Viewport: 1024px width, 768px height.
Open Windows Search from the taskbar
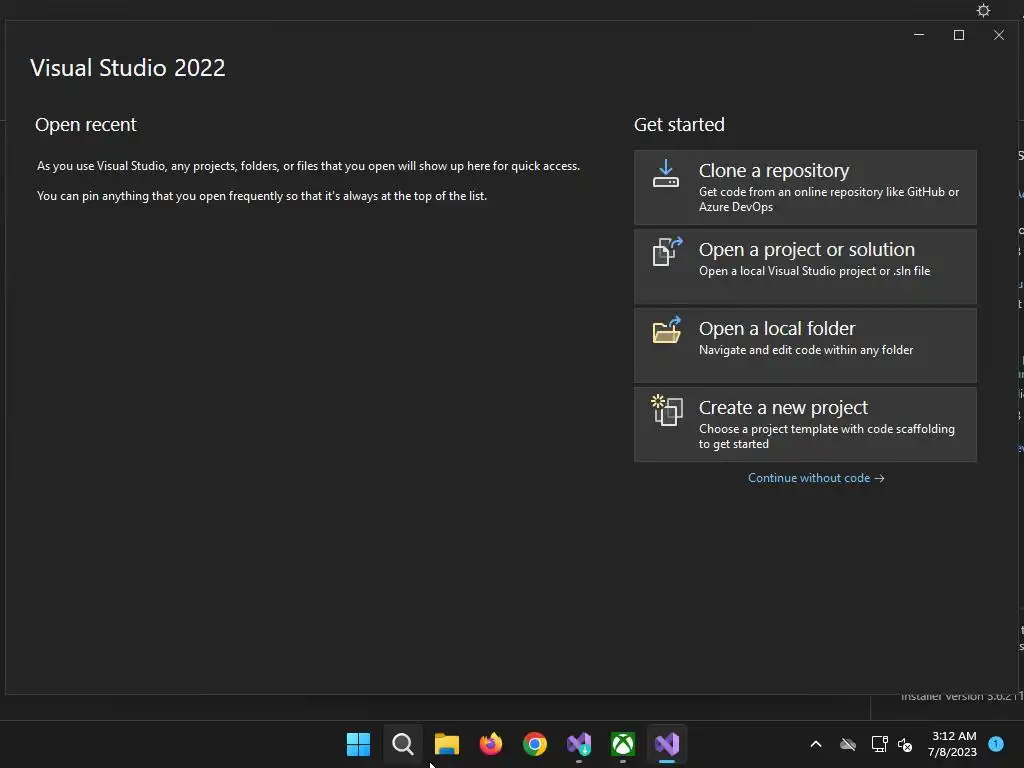pos(403,744)
